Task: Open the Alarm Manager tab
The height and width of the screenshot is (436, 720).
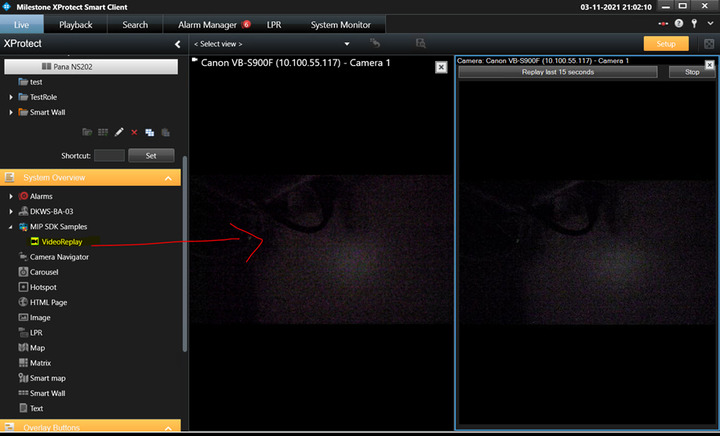Action: pyautogui.click(x=207, y=24)
